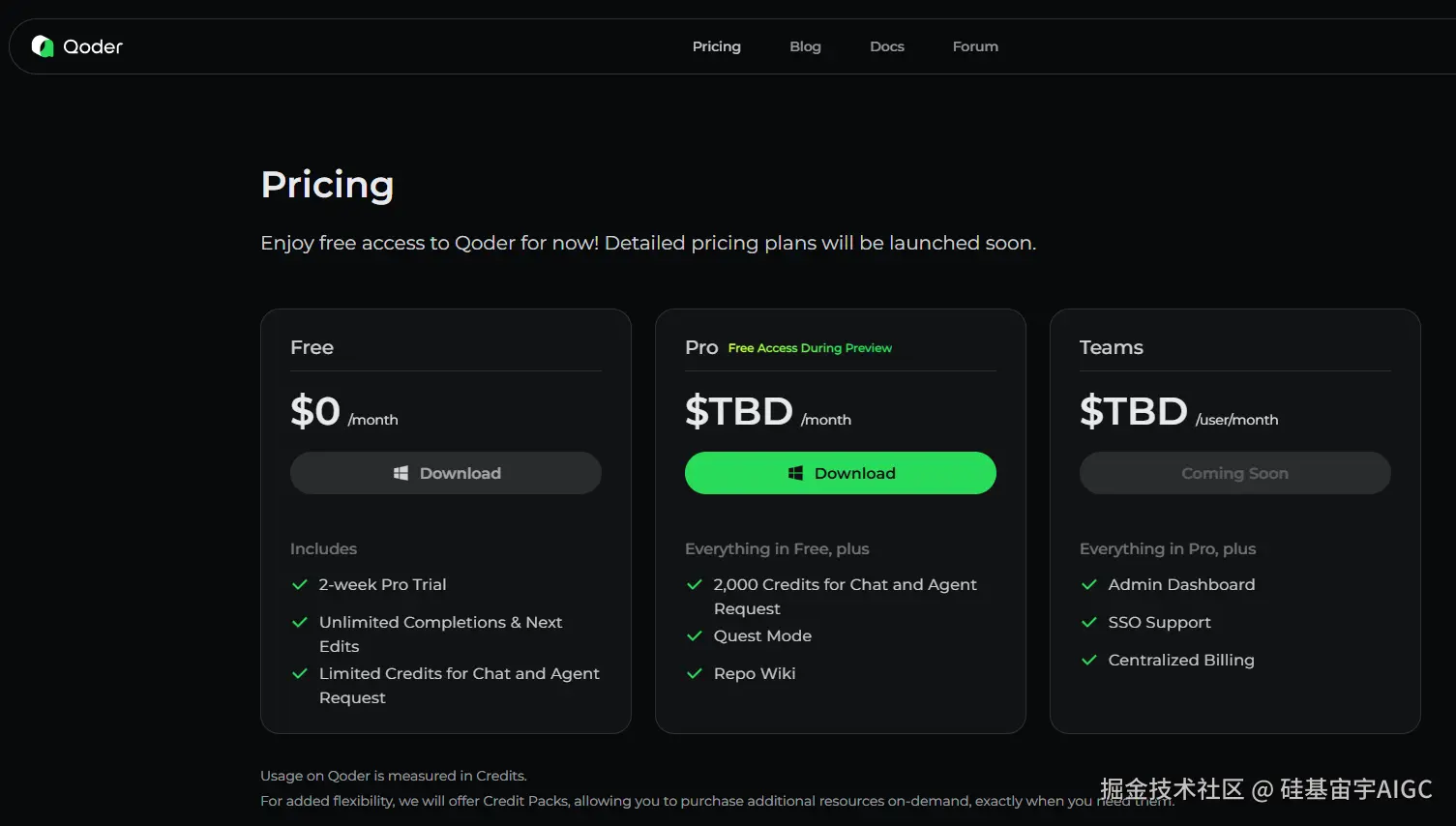
Task: Click checkmark beside Centralized Billing
Action: [x=1088, y=660]
